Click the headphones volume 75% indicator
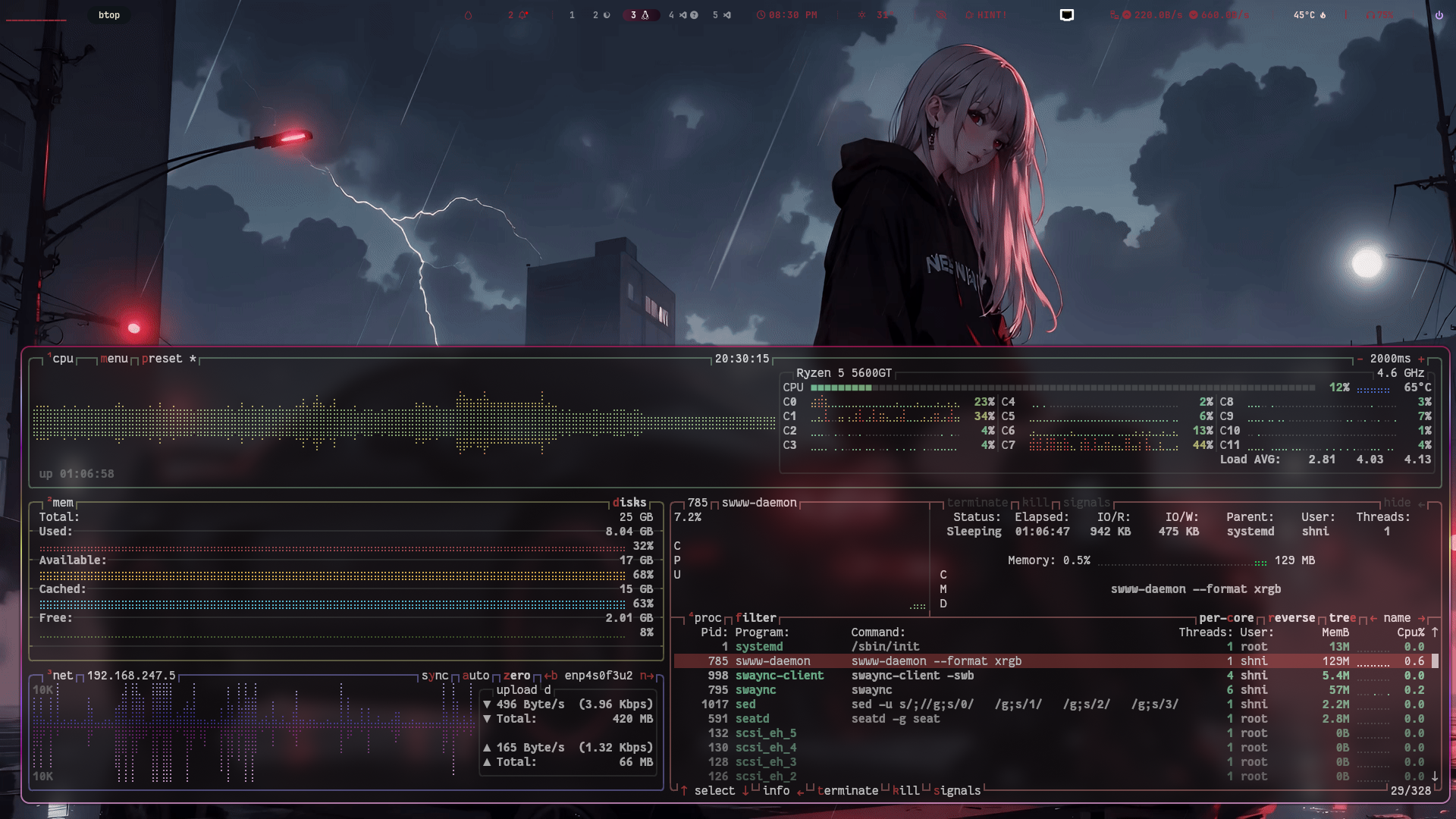This screenshot has width=1456, height=819. click(1379, 15)
